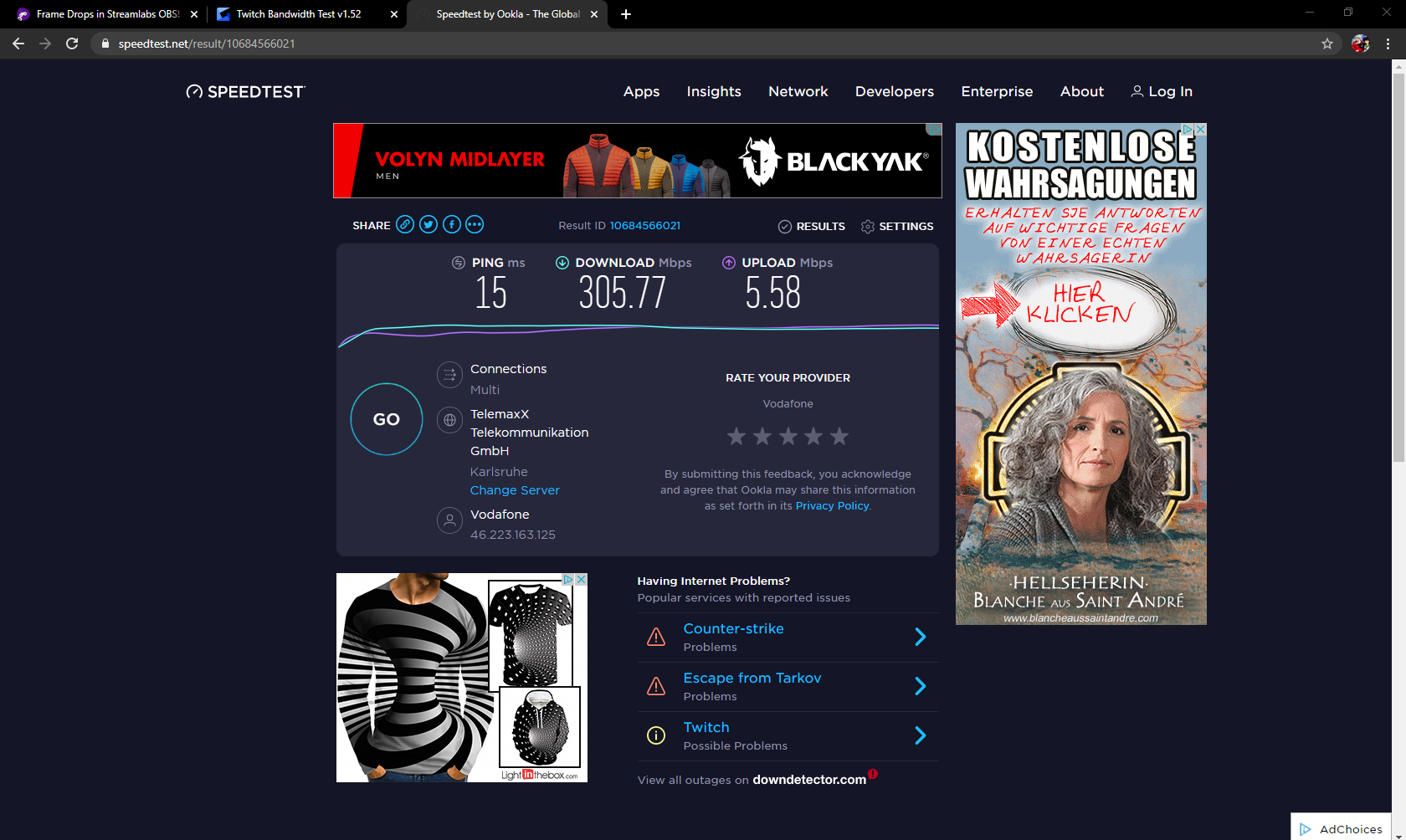Open RESULTS history

(x=812, y=227)
